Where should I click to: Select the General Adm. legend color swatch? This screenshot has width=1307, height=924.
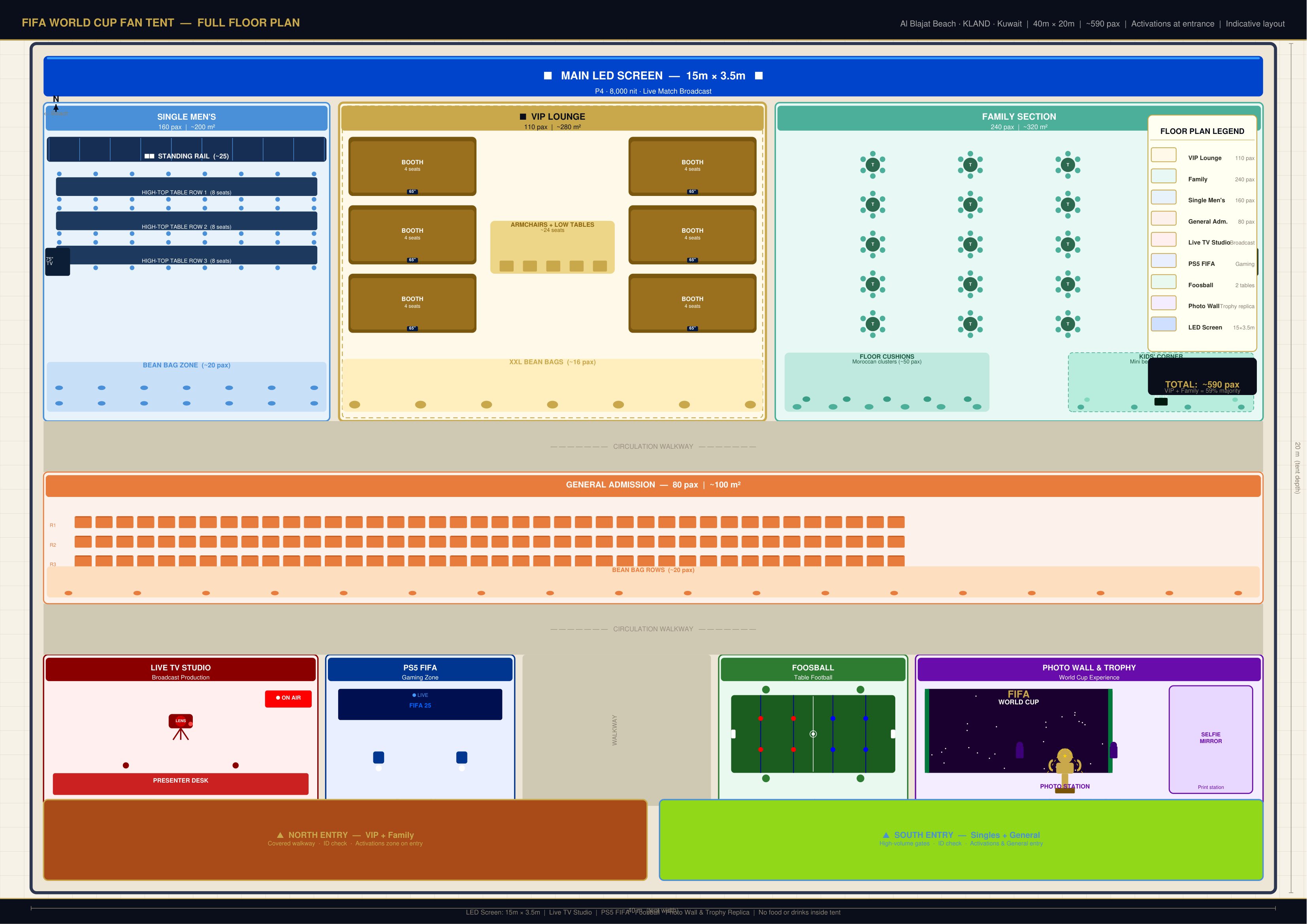click(1164, 218)
